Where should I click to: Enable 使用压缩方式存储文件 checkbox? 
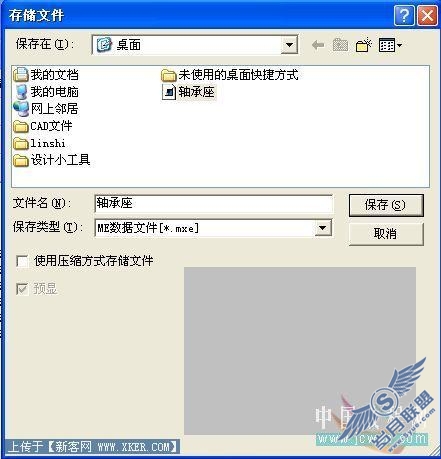(22, 261)
